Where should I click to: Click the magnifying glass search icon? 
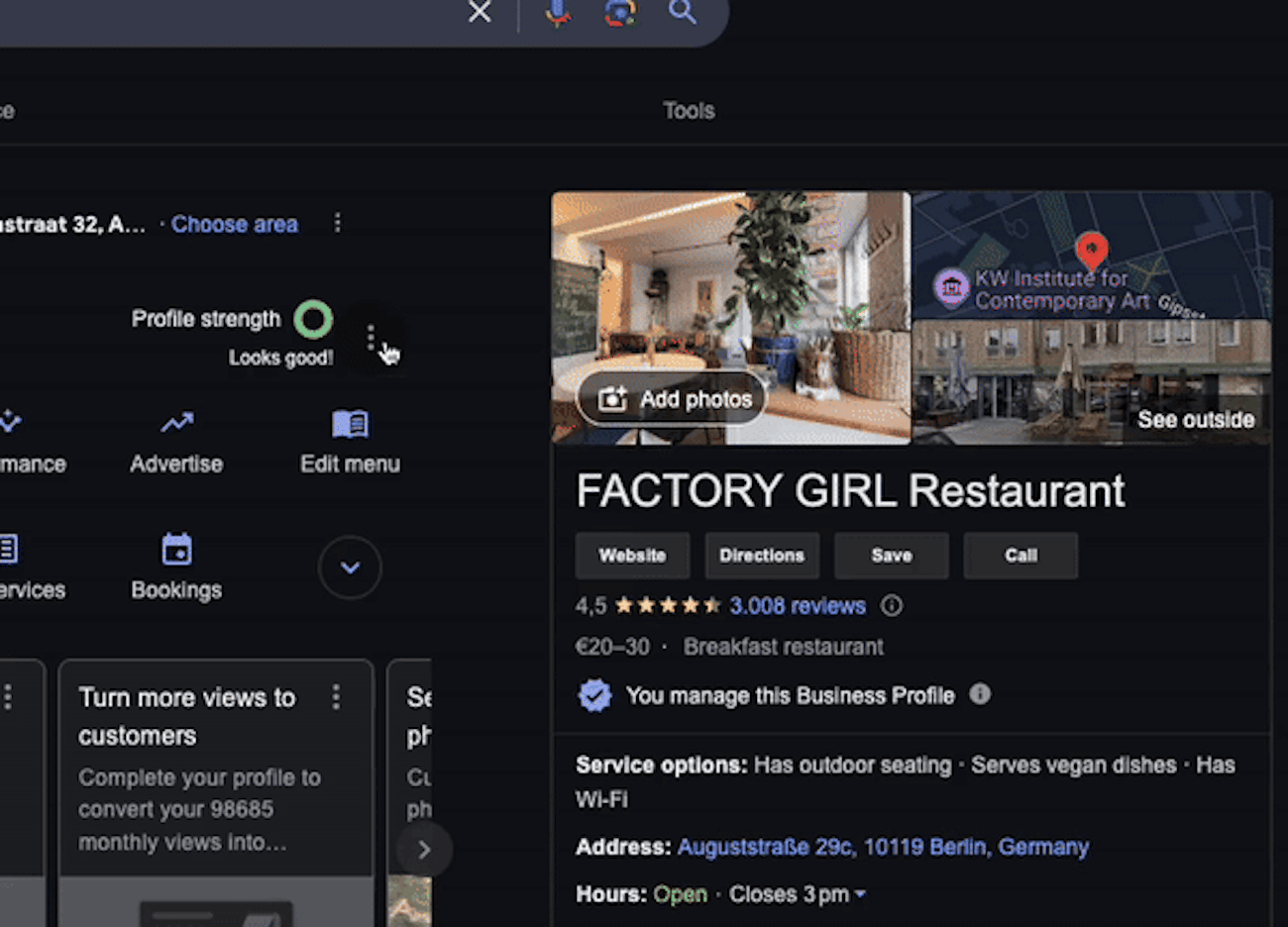point(683,12)
